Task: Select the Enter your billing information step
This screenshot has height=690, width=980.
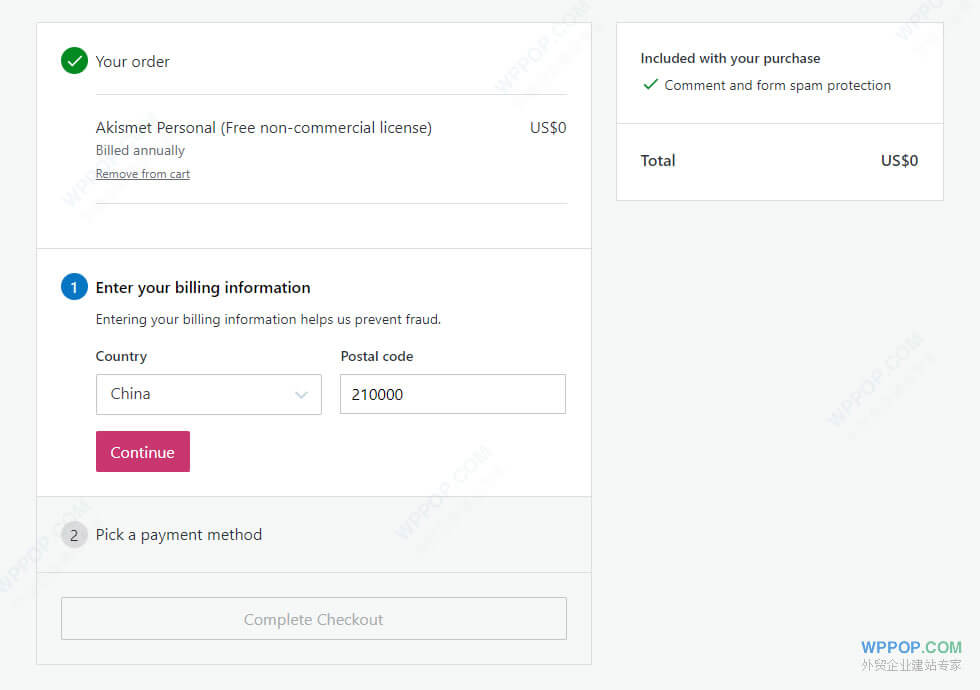Action: (202, 288)
